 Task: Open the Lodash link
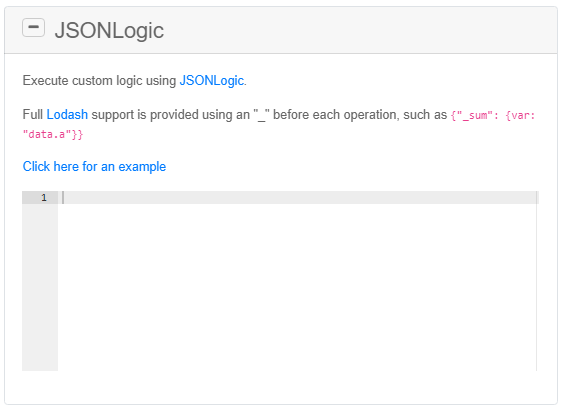pos(67,114)
